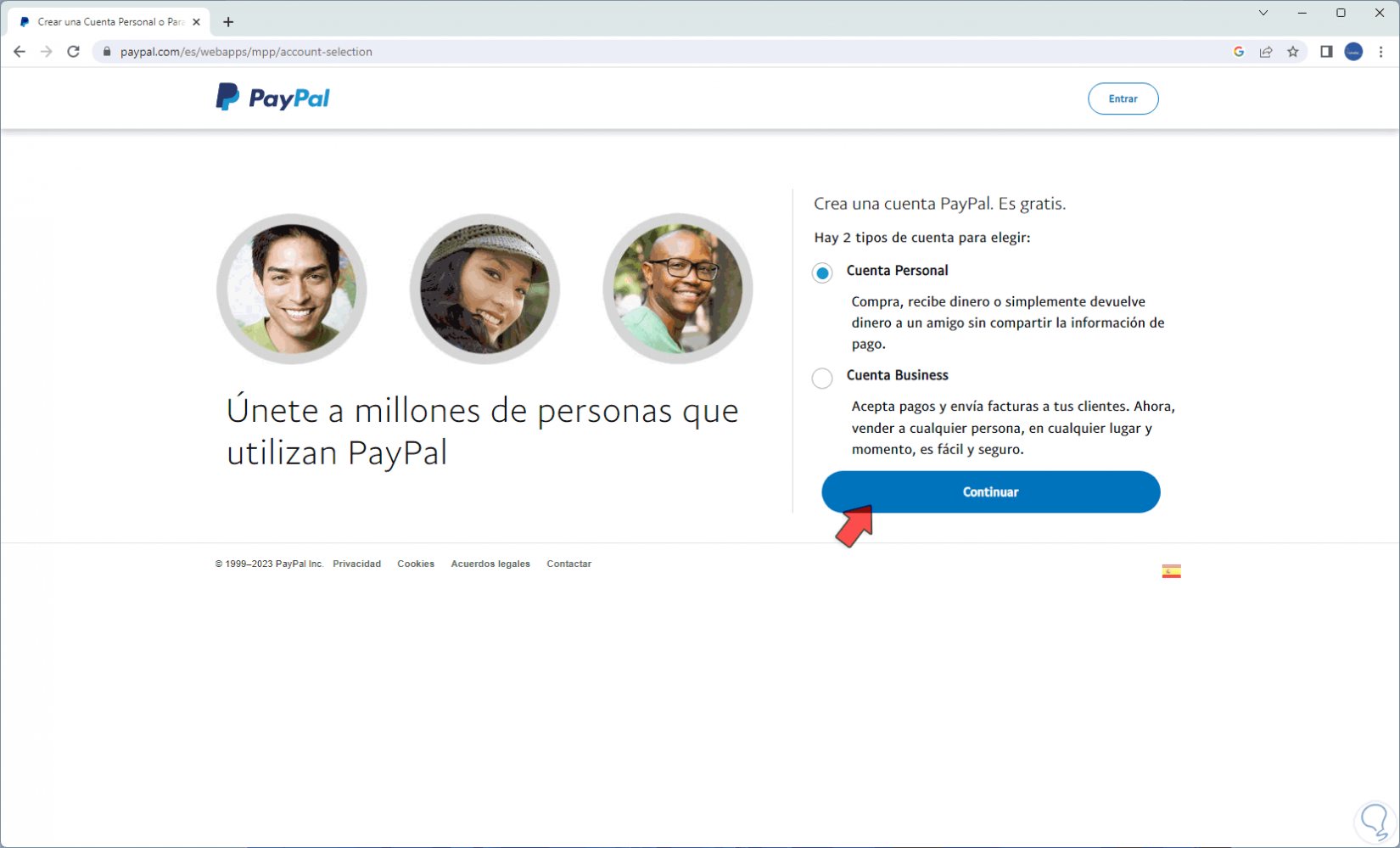This screenshot has width=1400, height=848.
Task: Click the PayPal logo
Action: (x=272, y=98)
